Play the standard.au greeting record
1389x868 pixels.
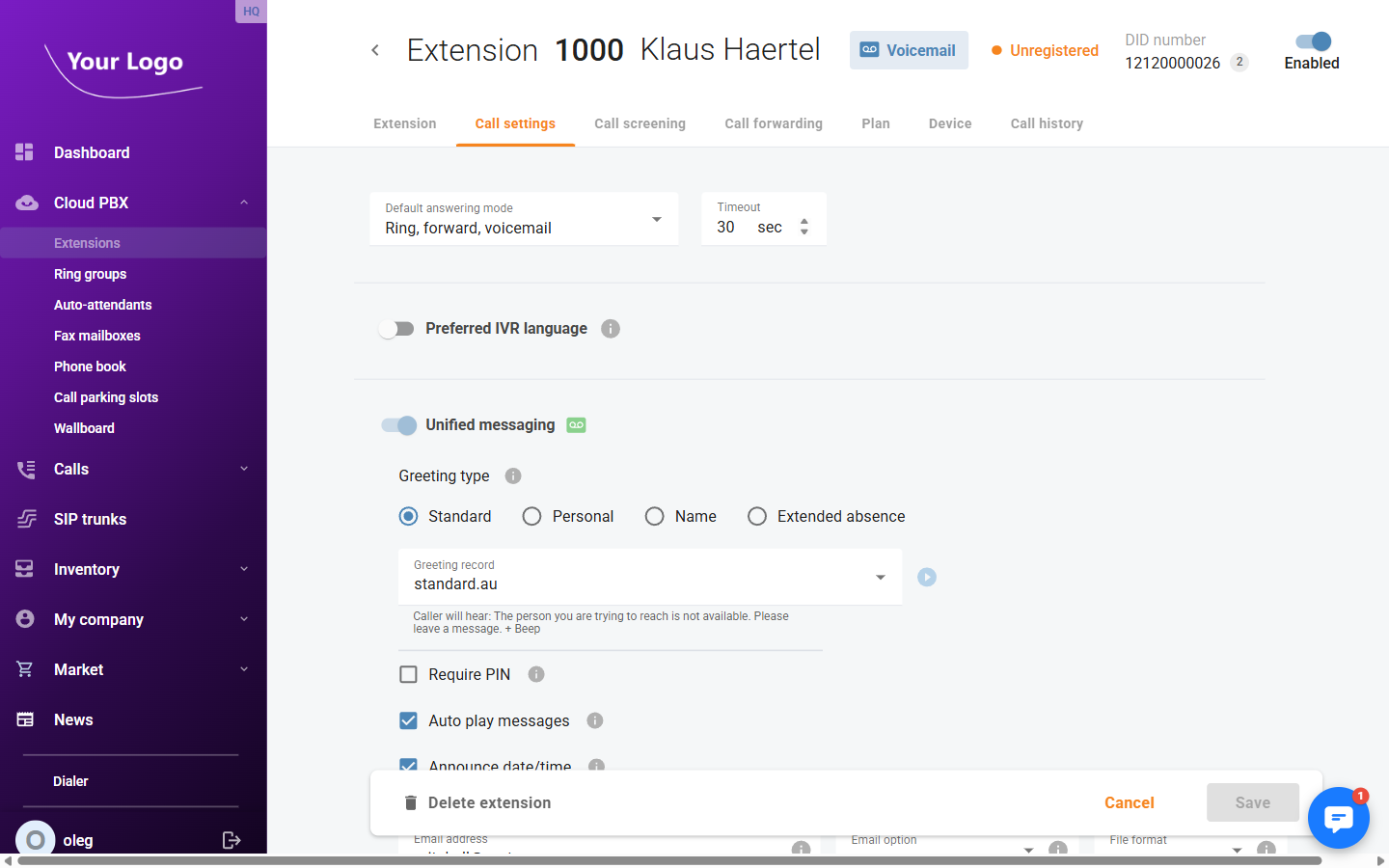(x=926, y=577)
